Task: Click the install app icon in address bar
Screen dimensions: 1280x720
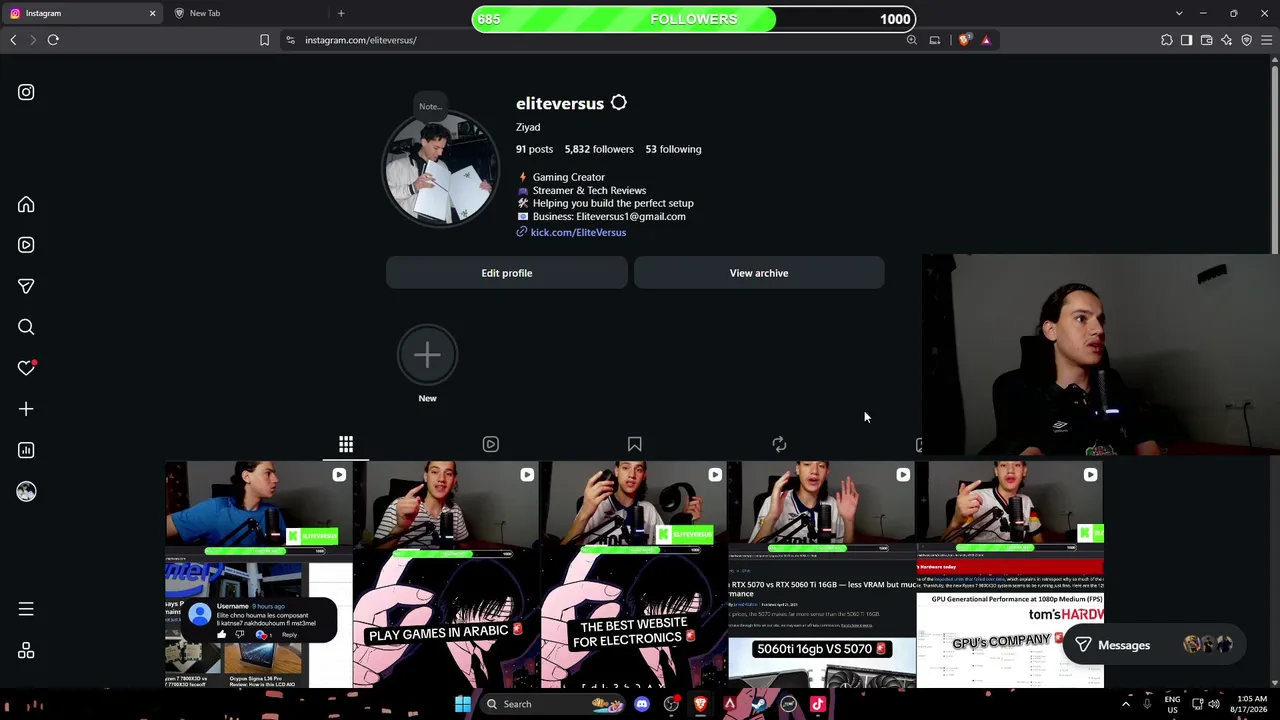Action: point(935,40)
